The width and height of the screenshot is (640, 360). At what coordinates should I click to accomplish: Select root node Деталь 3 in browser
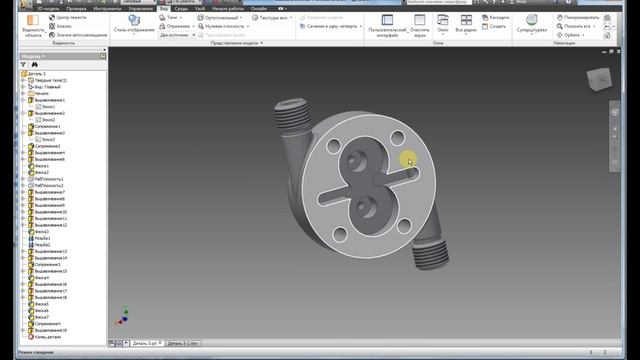pyautogui.click(x=33, y=74)
